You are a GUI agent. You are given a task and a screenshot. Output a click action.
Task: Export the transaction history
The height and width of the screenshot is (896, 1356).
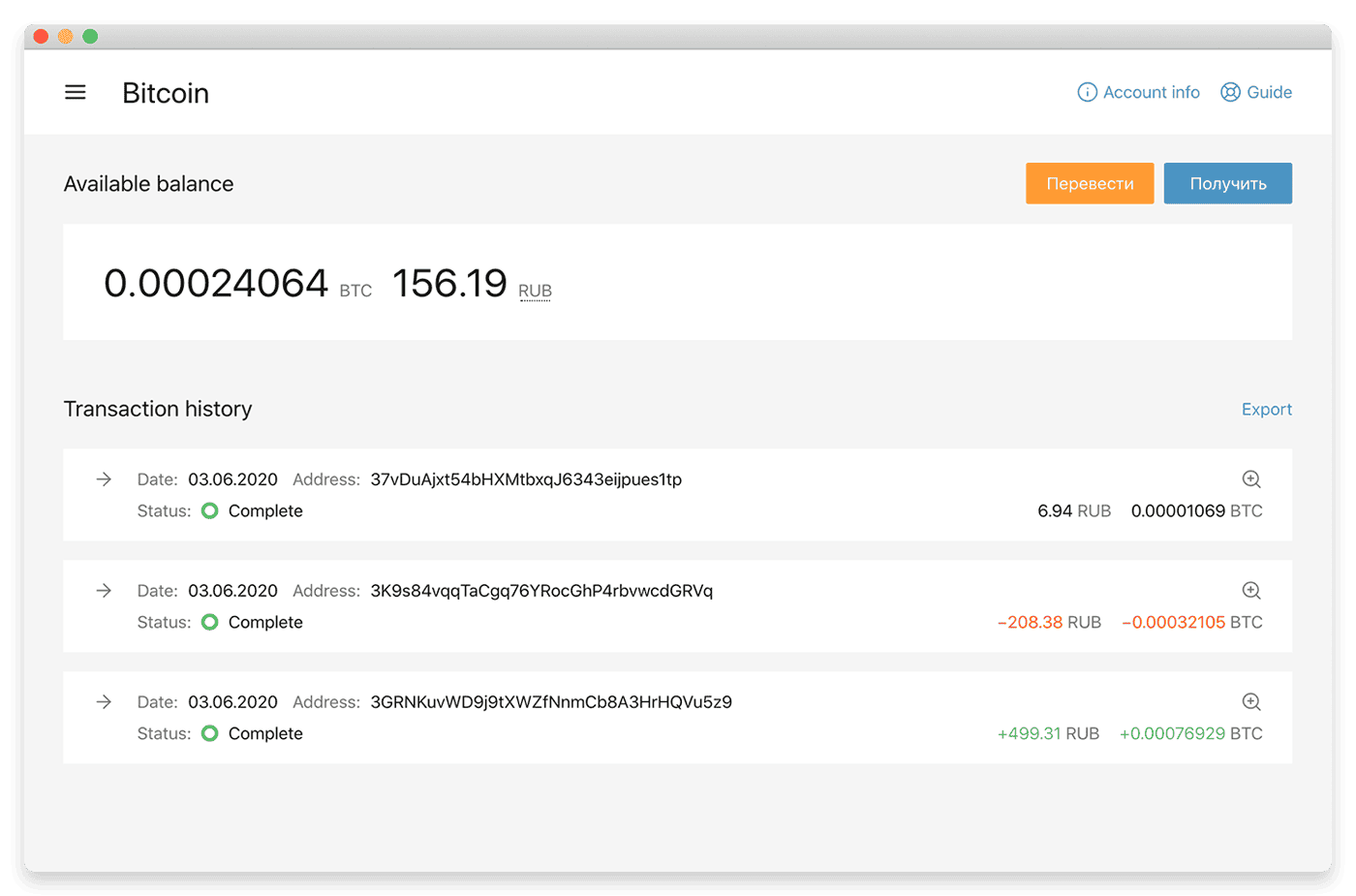[1267, 409]
